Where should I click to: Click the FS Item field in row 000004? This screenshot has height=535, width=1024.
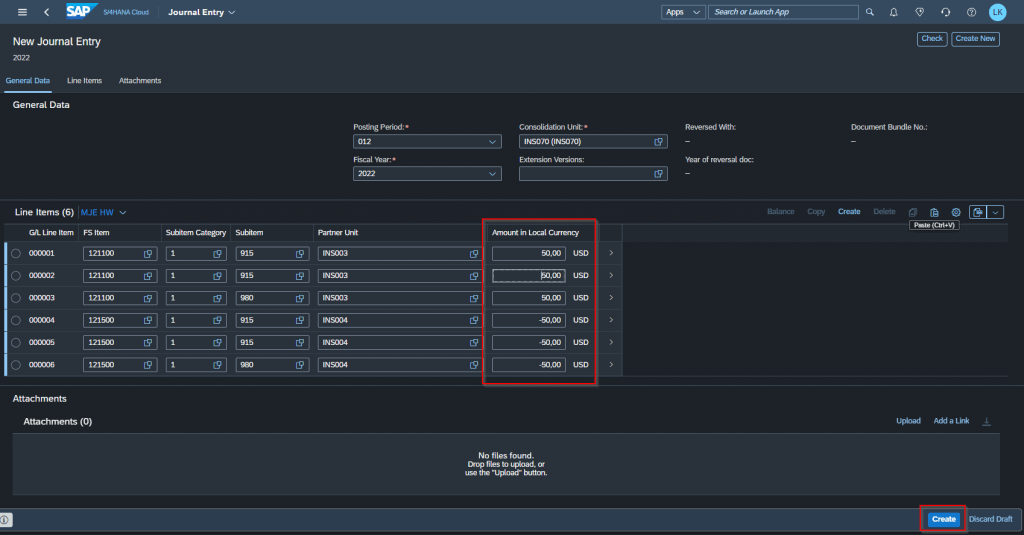click(120, 320)
